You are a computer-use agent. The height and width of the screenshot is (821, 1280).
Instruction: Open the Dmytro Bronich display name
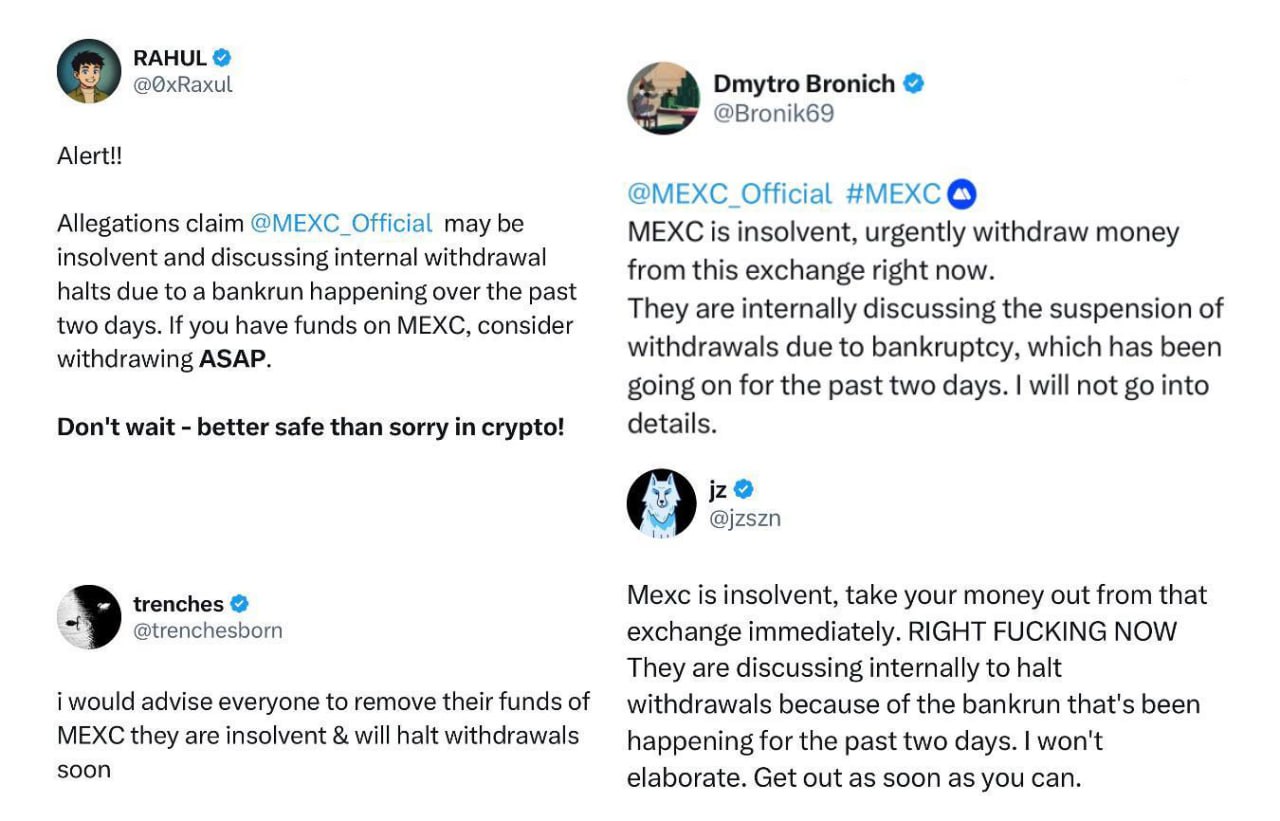(x=803, y=84)
